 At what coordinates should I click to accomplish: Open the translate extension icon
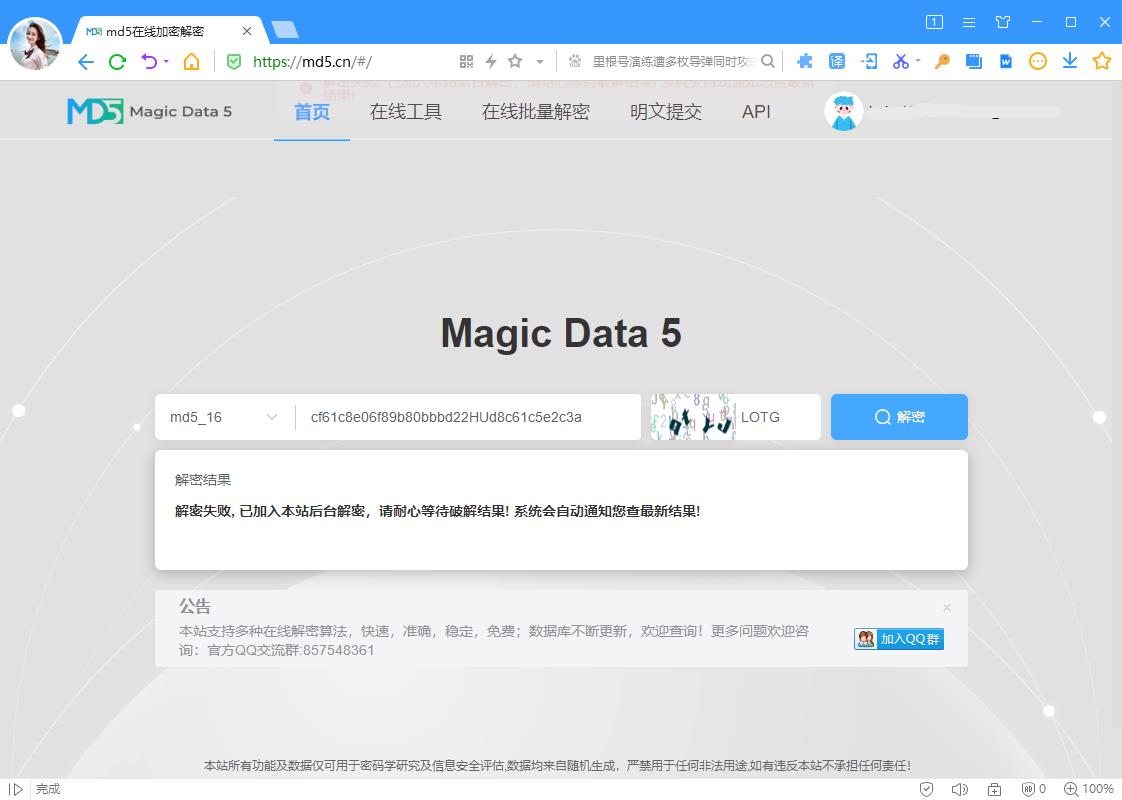[837, 62]
